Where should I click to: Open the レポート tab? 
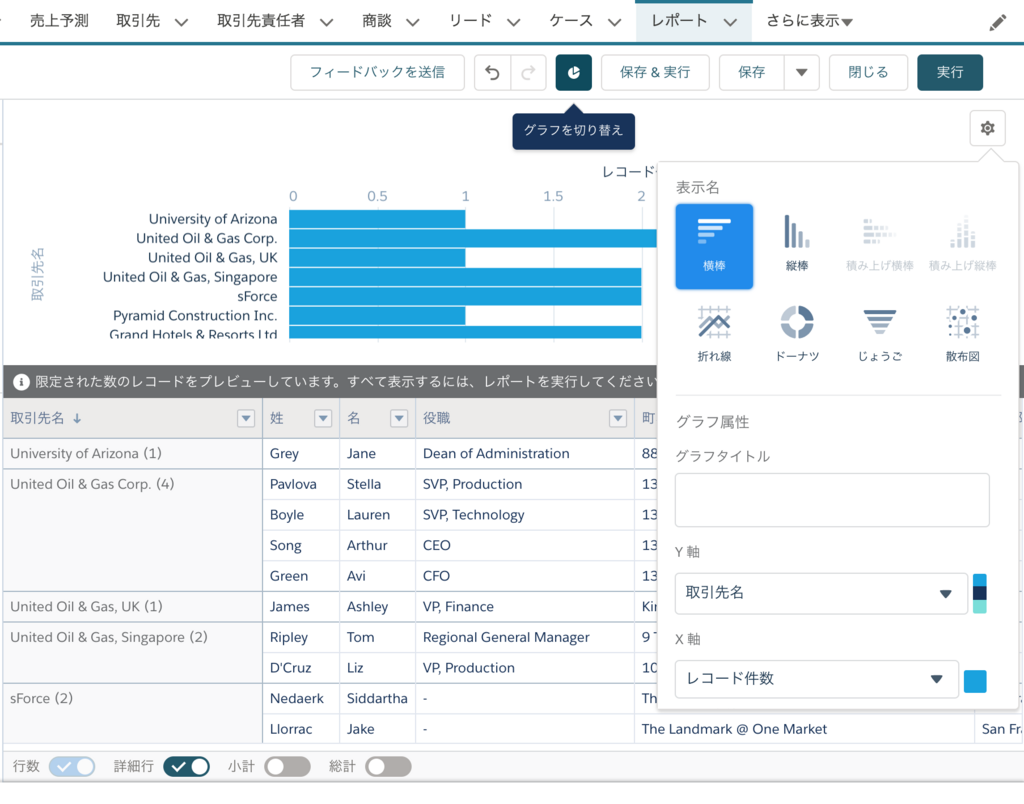(x=679, y=21)
